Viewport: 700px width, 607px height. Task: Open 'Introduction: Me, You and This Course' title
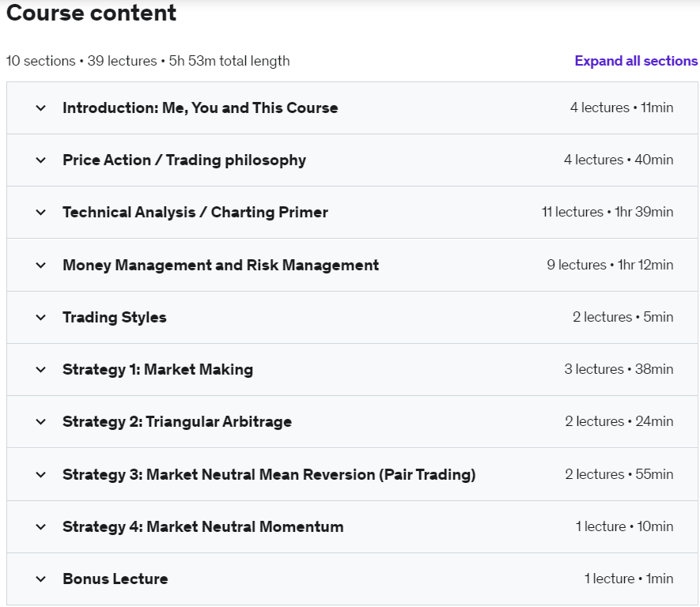[200, 108]
